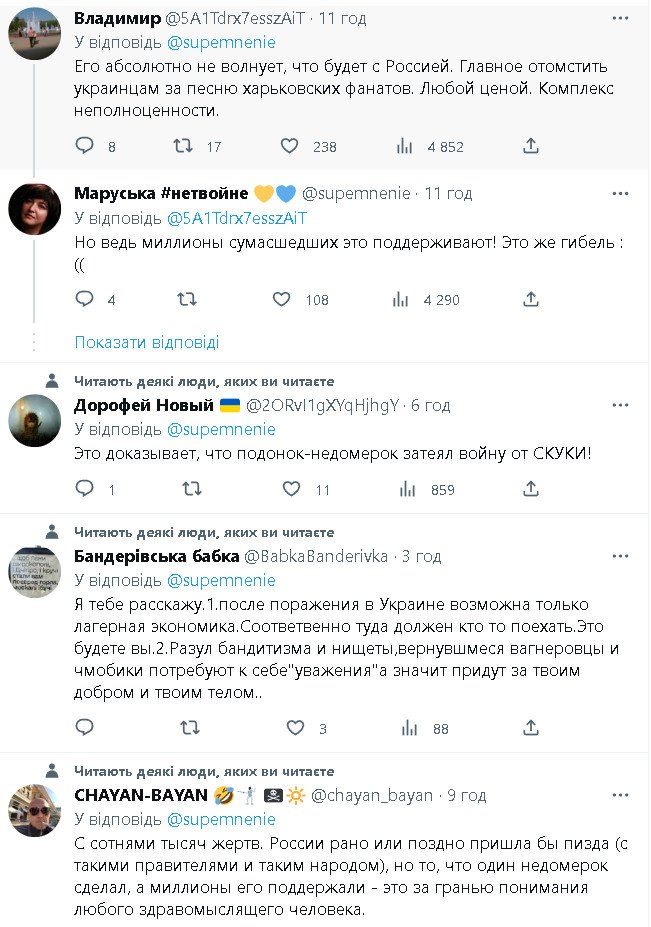Open the @chayan_bayan handle
This screenshot has height=927, width=651.
point(375,795)
